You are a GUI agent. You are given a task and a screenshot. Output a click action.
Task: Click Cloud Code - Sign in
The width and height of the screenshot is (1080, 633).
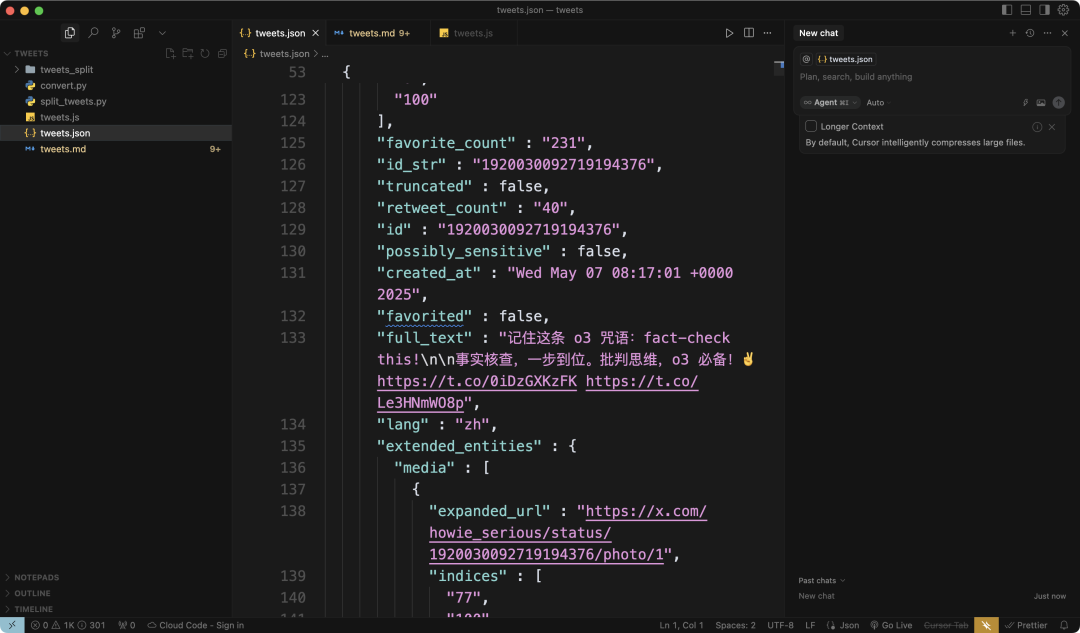point(196,625)
